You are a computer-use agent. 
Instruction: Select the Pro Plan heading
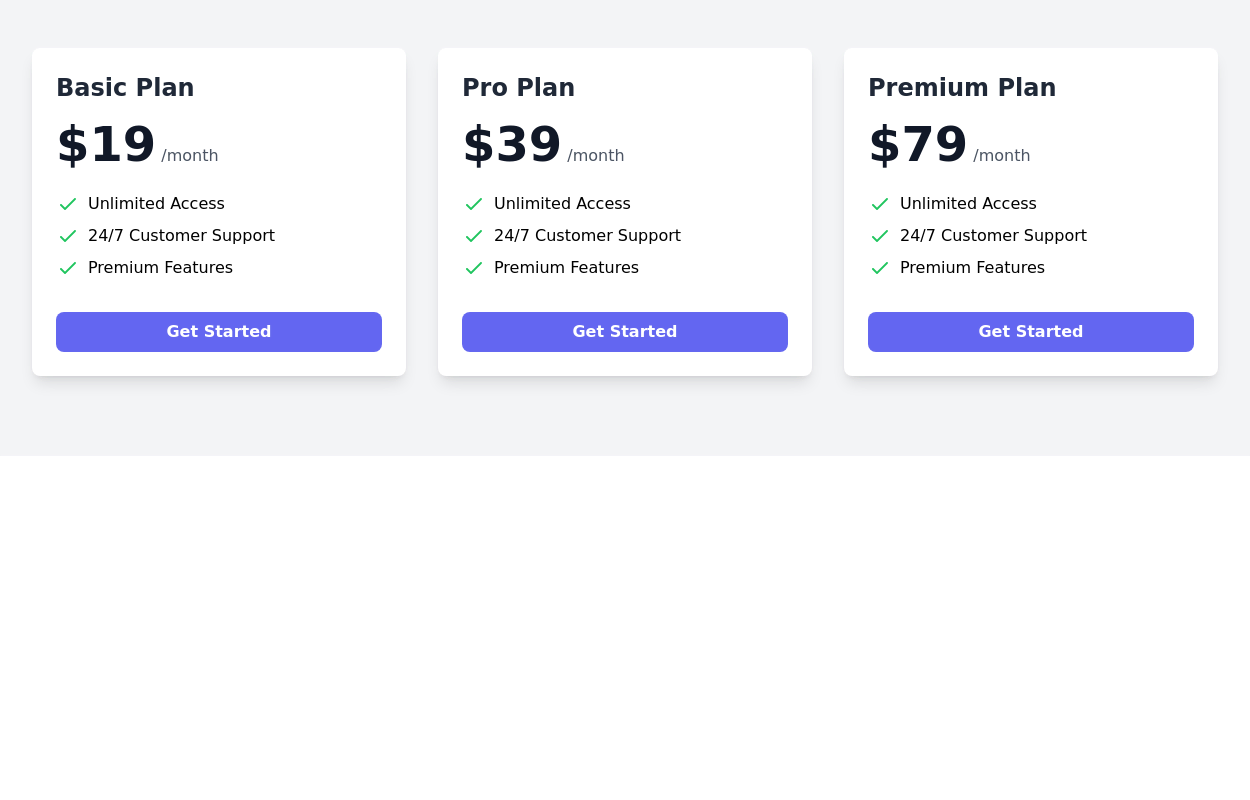point(518,88)
